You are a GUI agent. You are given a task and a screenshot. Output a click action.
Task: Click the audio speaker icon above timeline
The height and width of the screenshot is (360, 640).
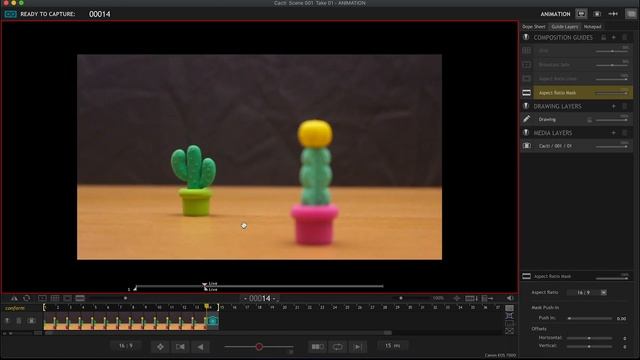pos(510,298)
